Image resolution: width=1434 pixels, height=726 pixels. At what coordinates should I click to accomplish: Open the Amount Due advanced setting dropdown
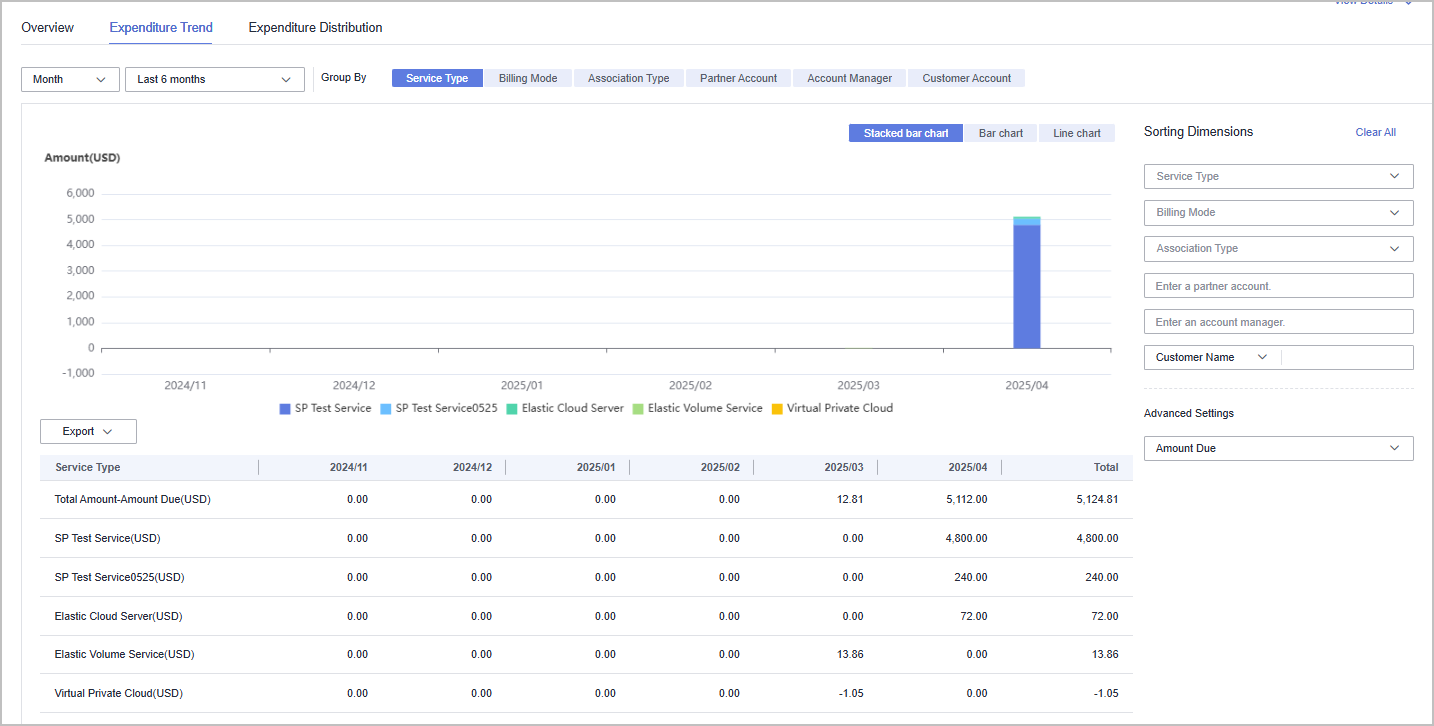tap(1278, 448)
